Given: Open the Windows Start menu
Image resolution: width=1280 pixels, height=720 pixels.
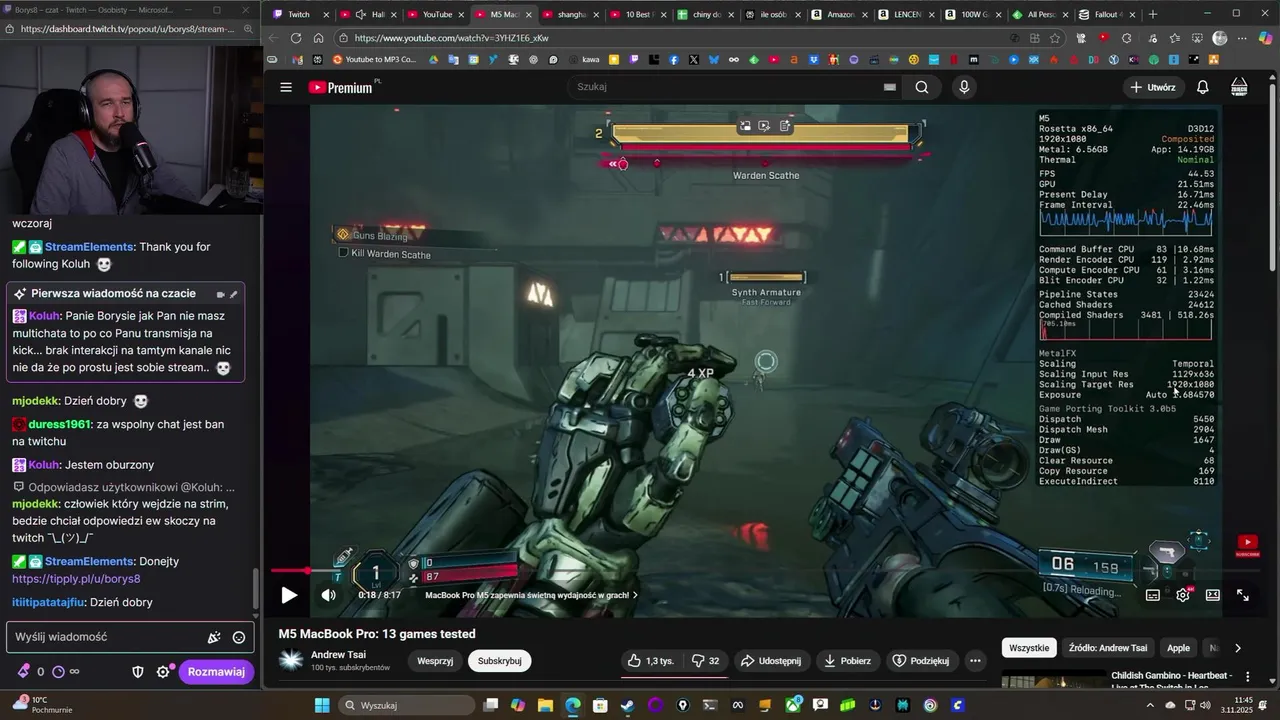Looking at the screenshot, I should (x=322, y=705).
